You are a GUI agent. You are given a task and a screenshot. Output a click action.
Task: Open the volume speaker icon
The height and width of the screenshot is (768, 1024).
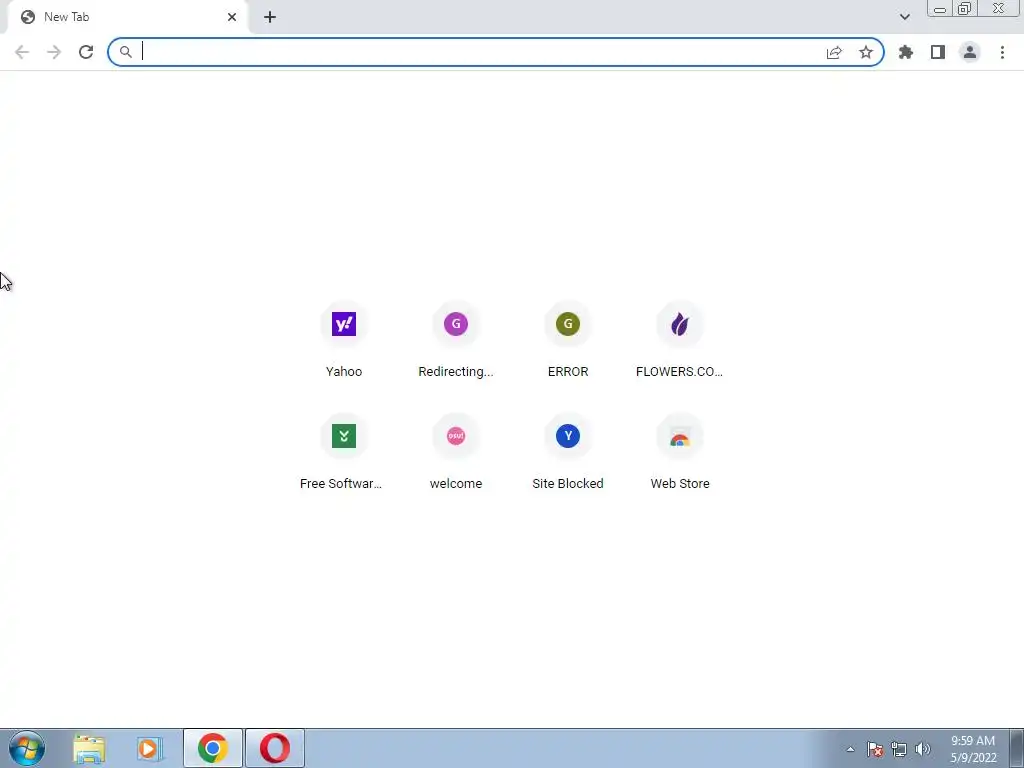tap(923, 749)
